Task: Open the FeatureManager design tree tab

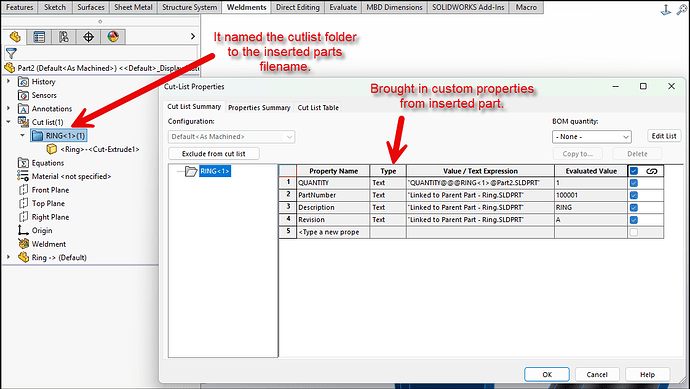Action: coord(15,37)
